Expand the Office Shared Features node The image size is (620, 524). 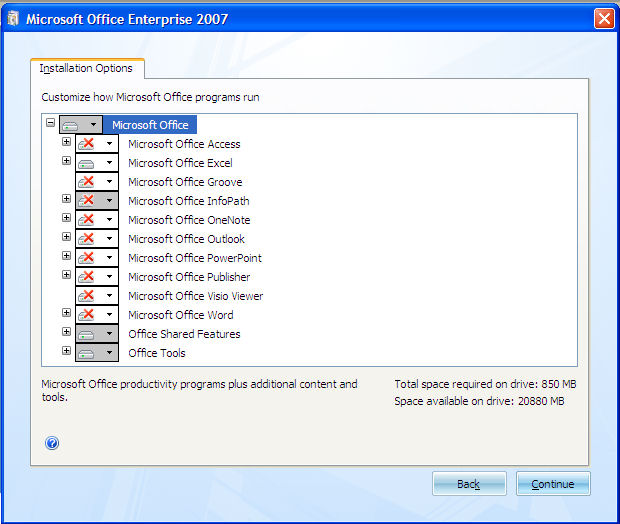click(66, 331)
